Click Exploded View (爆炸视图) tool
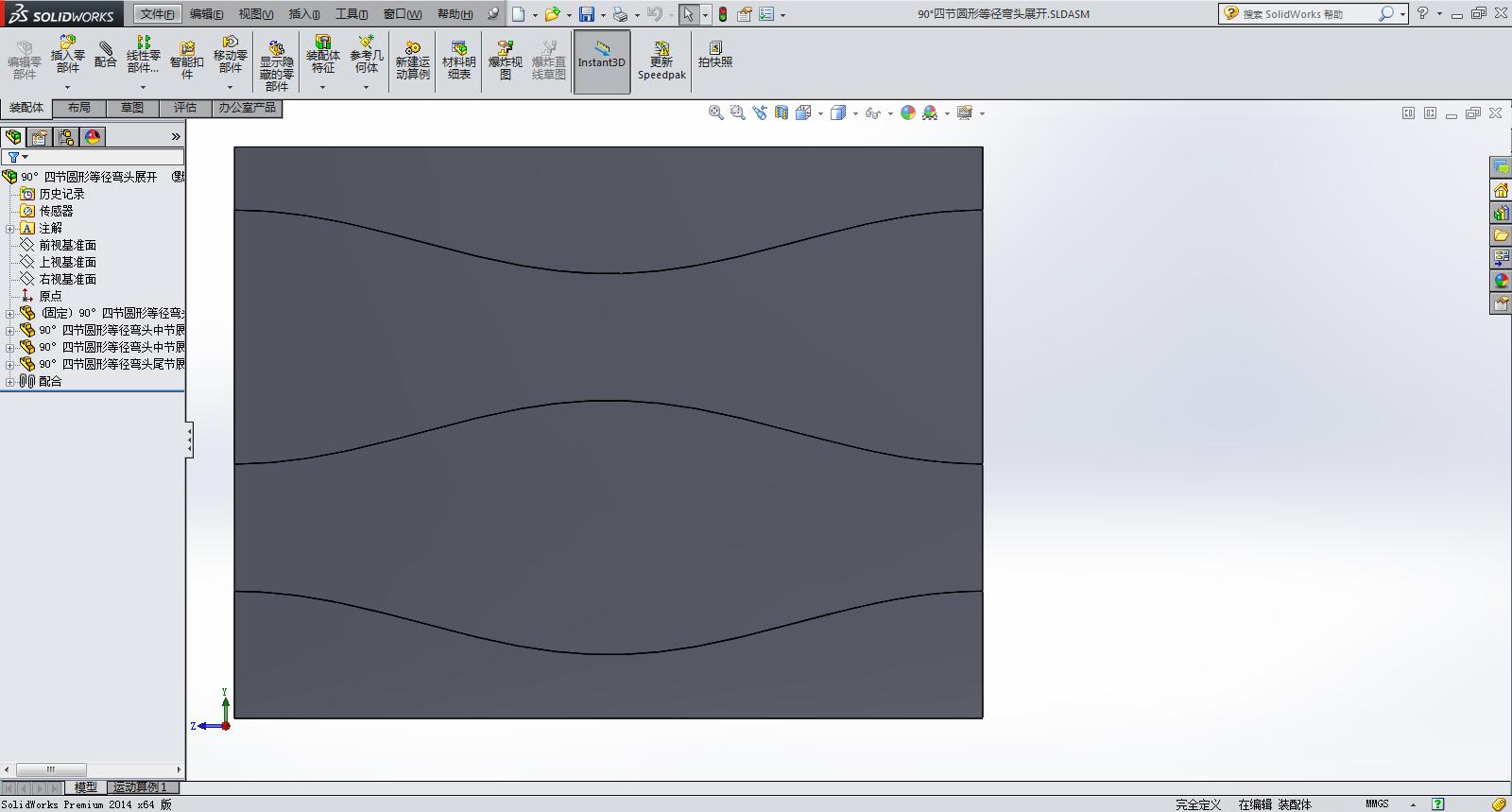Screen dimensions: 1512x812 505,60
